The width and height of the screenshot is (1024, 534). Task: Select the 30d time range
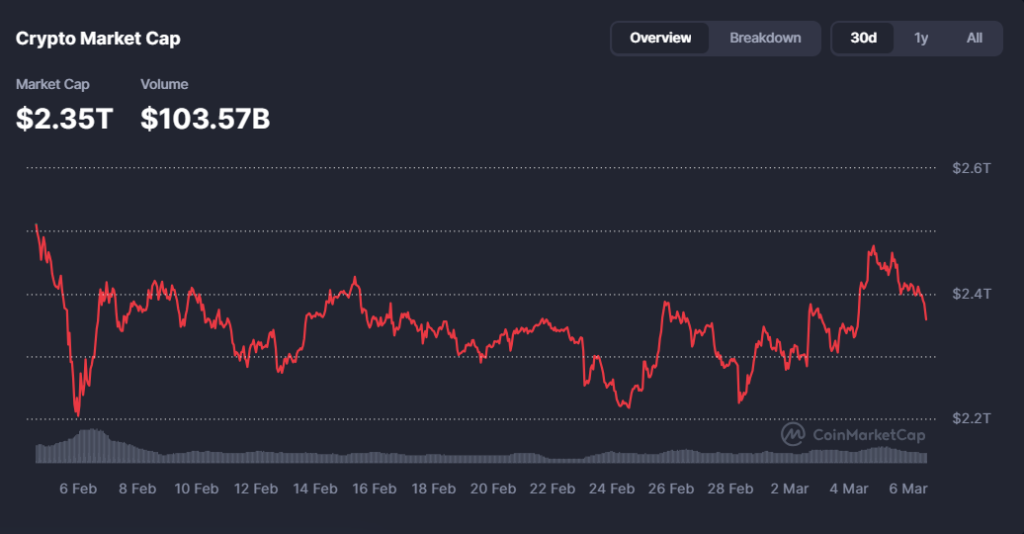click(x=863, y=38)
